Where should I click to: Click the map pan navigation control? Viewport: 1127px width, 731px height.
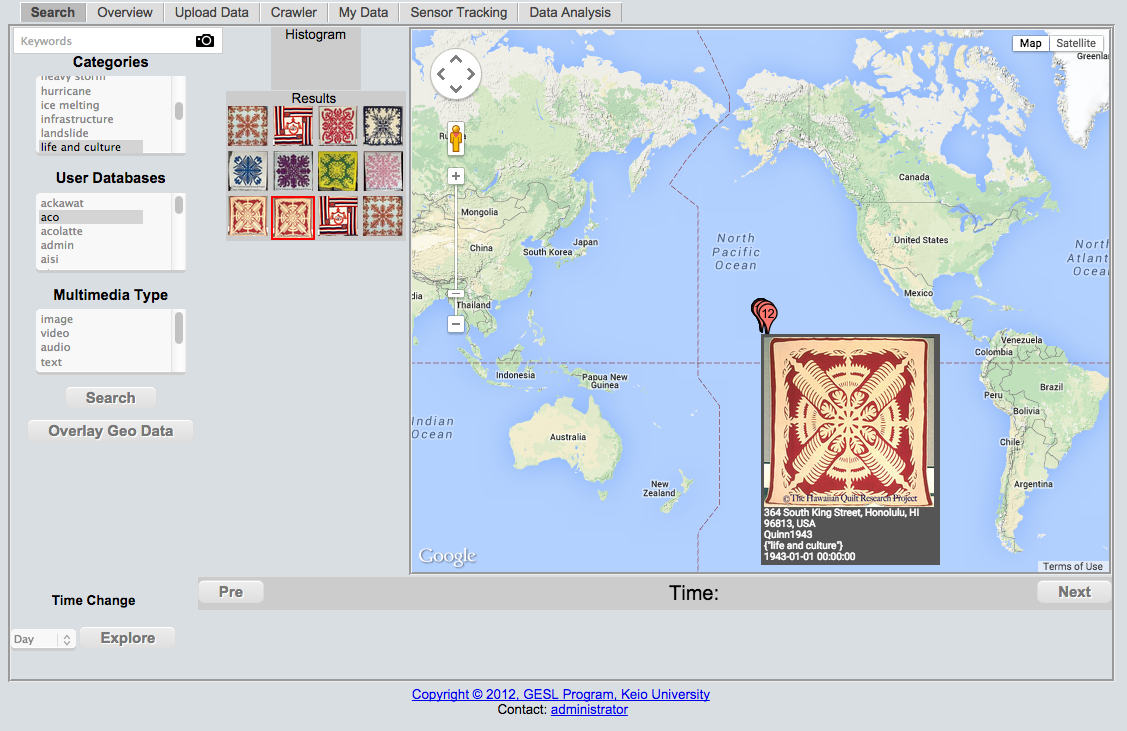click(456, 74)
